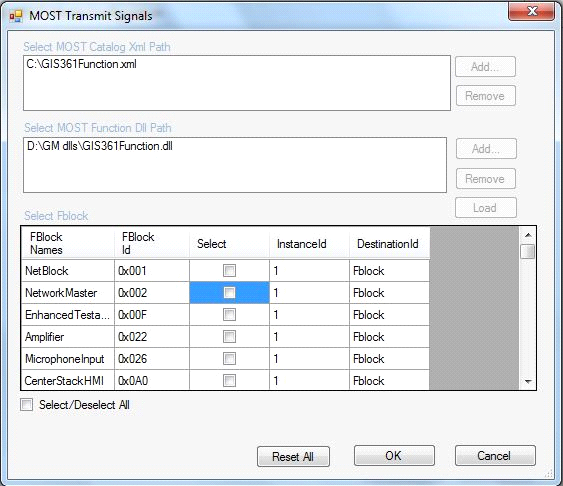The width and height of the screenshot is (563, 486).
Task: Click the Fblock list scrollbar thumb
Action: pos(528,251)
